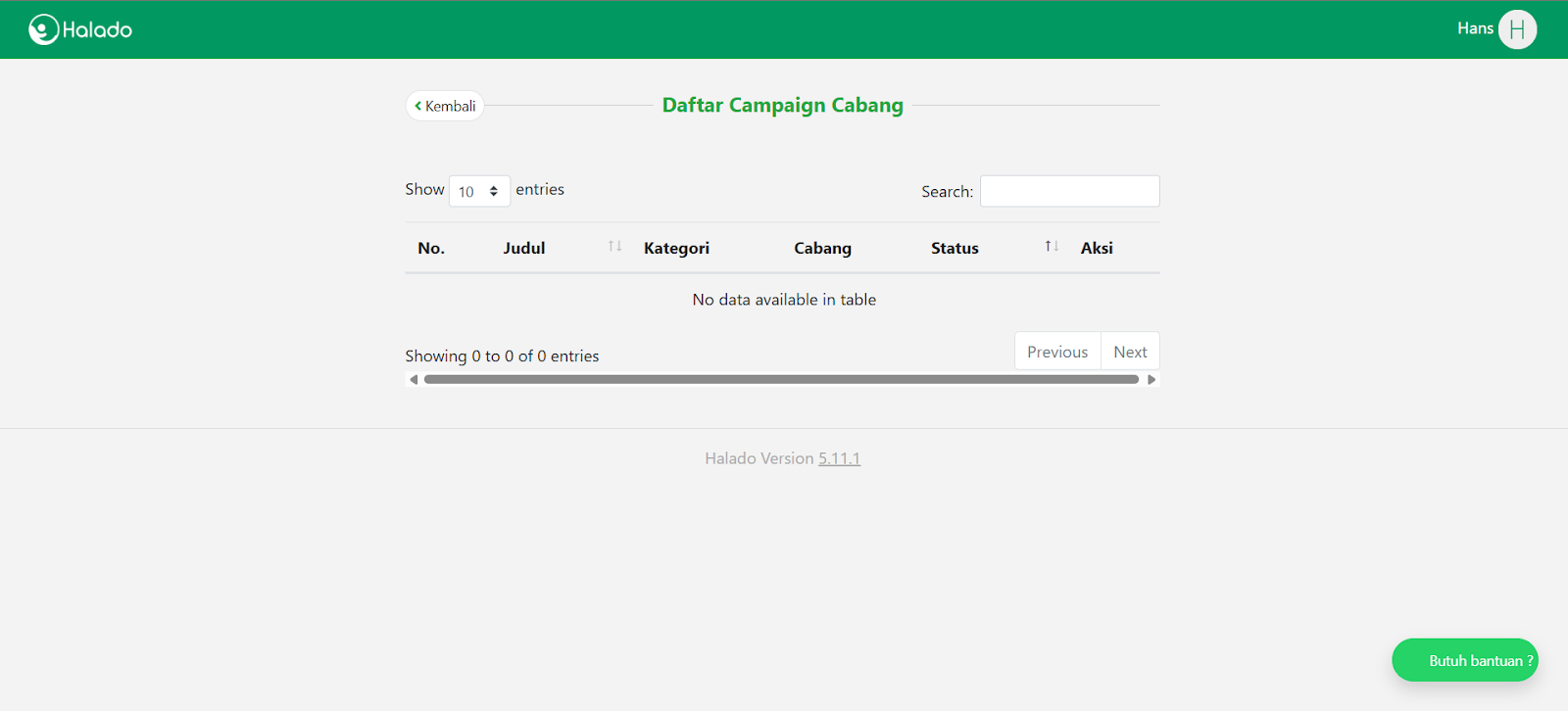Viewport: 1568px width, 711px height.
Task: Click the table's horizontal scrollbar track
Action: click(x=781, y=380)
